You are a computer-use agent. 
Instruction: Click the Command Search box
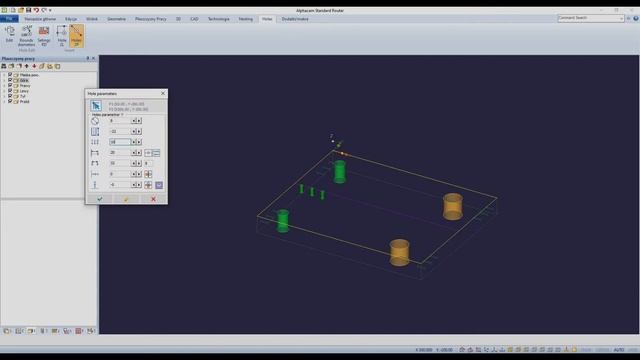[x=590, y=18]
